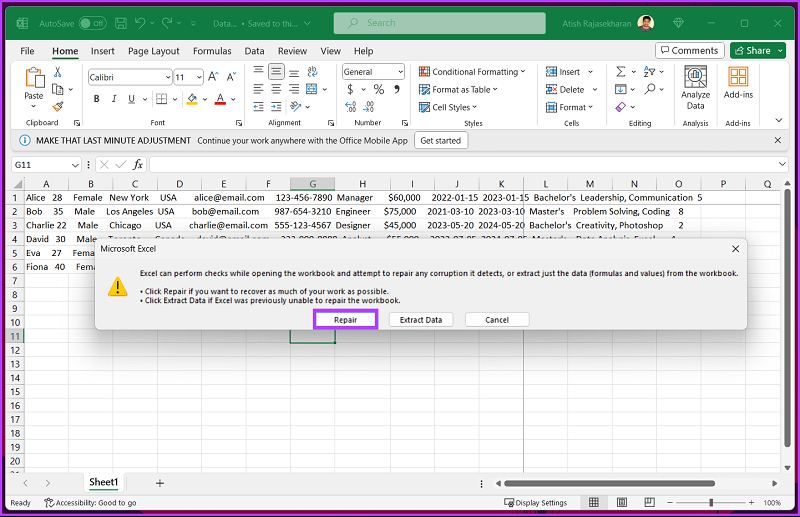Click the AutoSum sigma icon

[621, 72]
